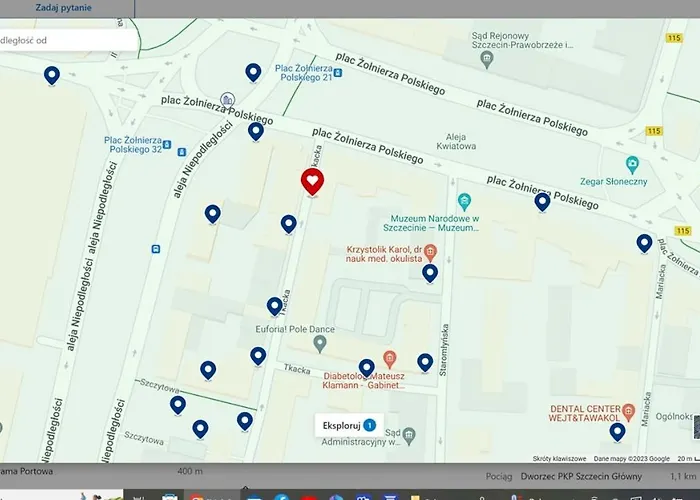
Task: Select the pin beside Plac Żołnierza Polskiego 21
Action: [254, 72]
